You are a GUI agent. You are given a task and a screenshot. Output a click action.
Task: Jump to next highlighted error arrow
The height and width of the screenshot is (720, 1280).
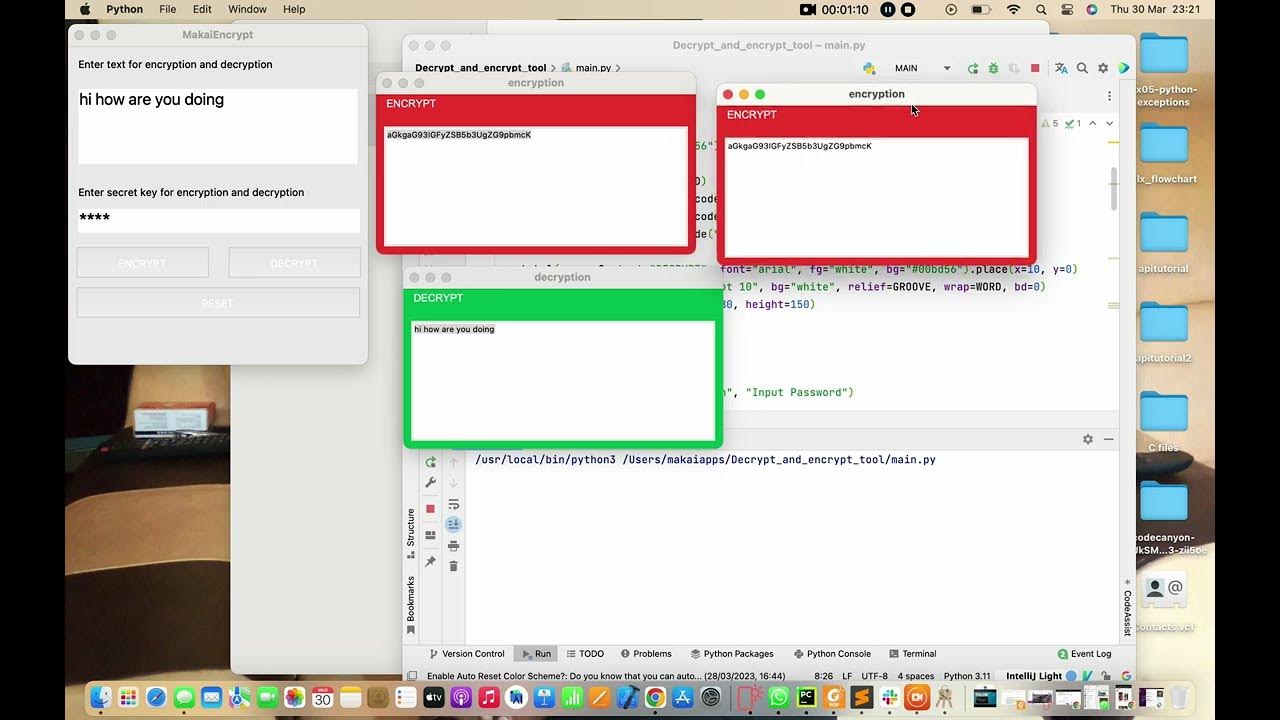click(1109, 123)
